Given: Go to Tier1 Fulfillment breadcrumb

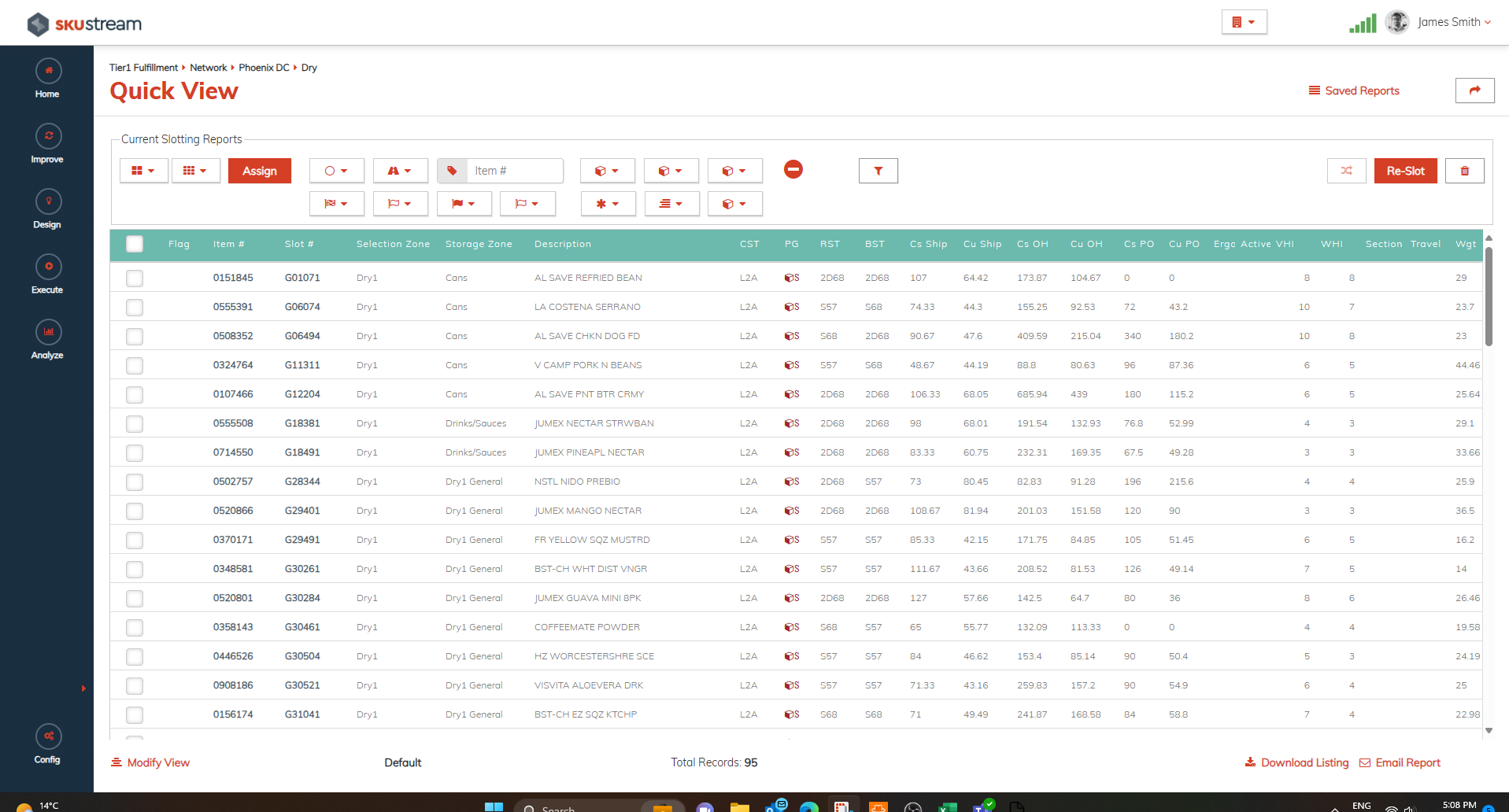Looking at the screenshot, I should pyautogui.click(x=143, y=68).
